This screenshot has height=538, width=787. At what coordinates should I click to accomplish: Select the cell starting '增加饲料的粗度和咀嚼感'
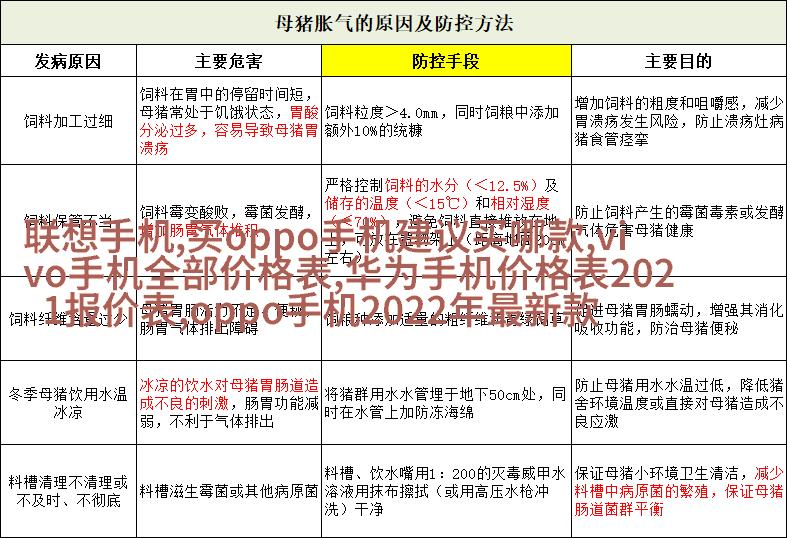(679, 121)
